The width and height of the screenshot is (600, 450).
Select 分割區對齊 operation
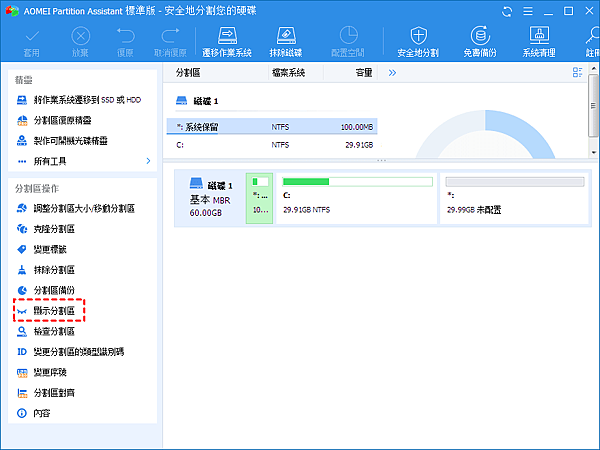tap(46, 393)
